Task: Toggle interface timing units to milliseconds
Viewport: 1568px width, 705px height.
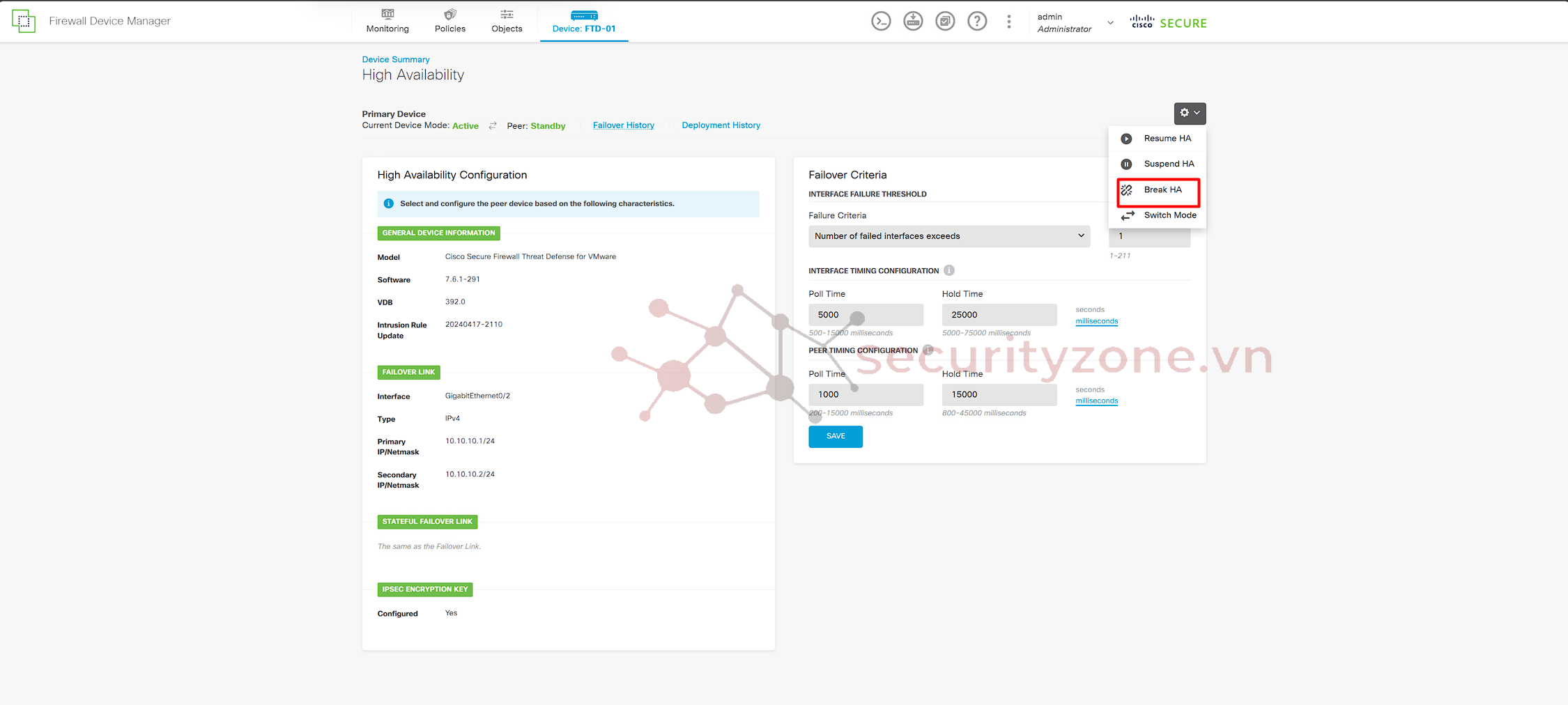Action: coord(1096,321)
